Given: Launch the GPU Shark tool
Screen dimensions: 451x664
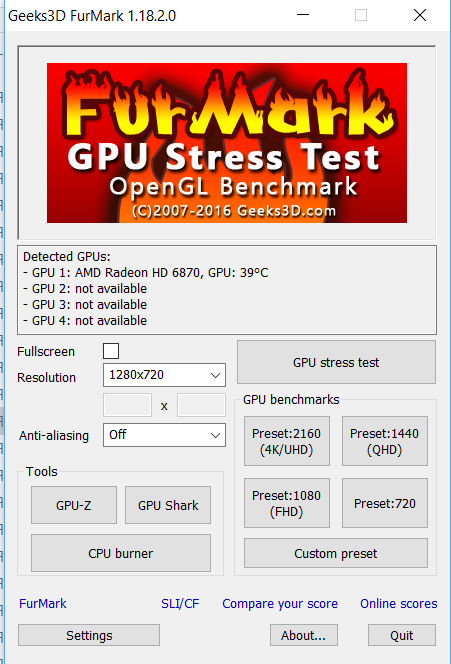Looking at the screenshot, I should tap(168, 505).
